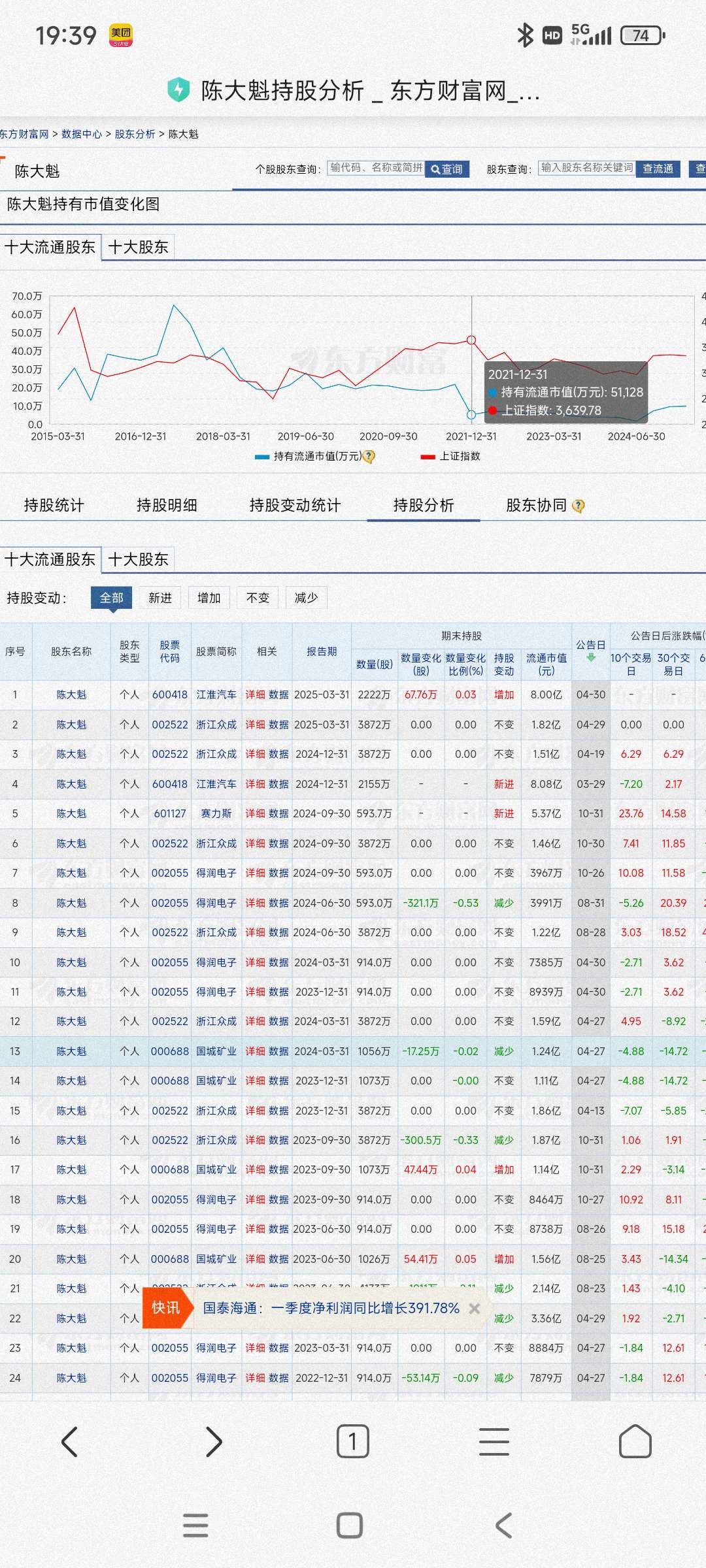
Task: Sort by 数量变化(股) column header
Action: pos(421,664)
